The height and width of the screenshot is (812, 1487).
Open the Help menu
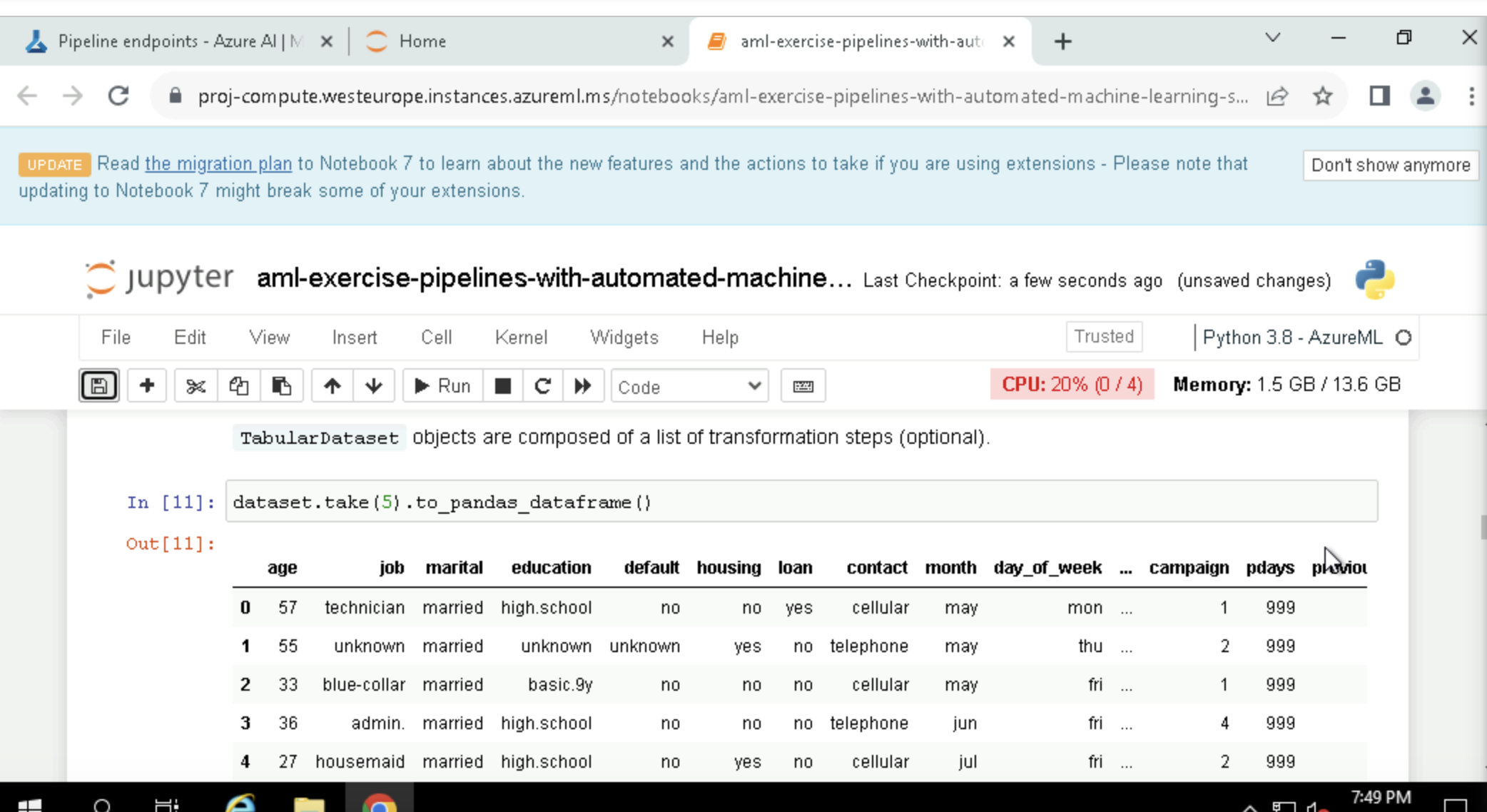pos(720,338)
